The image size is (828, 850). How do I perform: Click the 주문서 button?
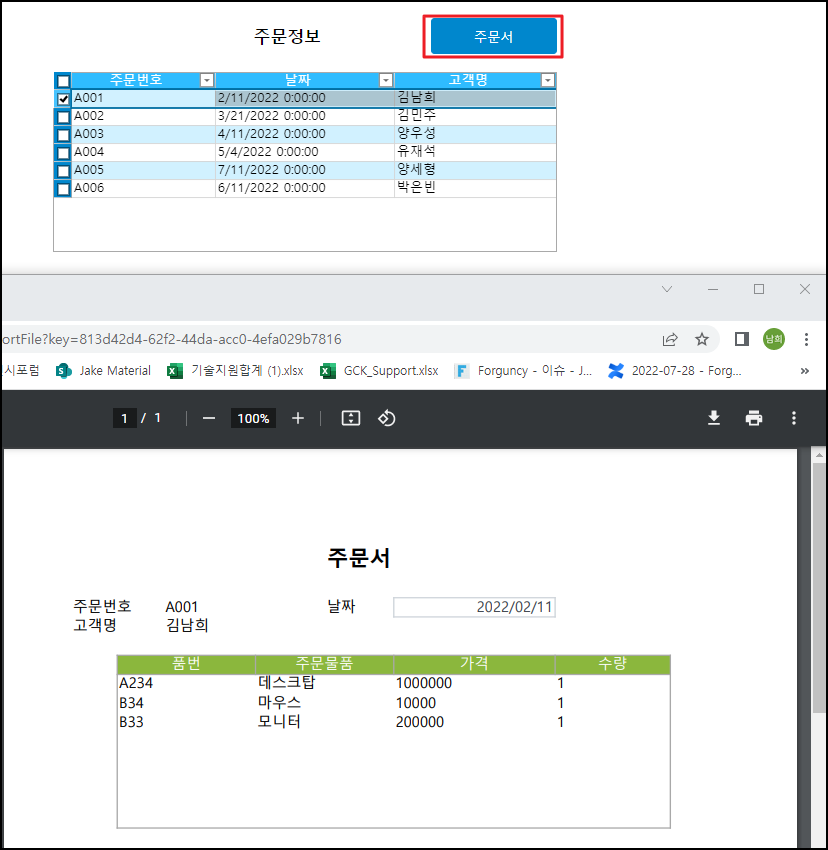tap(493, 36)
